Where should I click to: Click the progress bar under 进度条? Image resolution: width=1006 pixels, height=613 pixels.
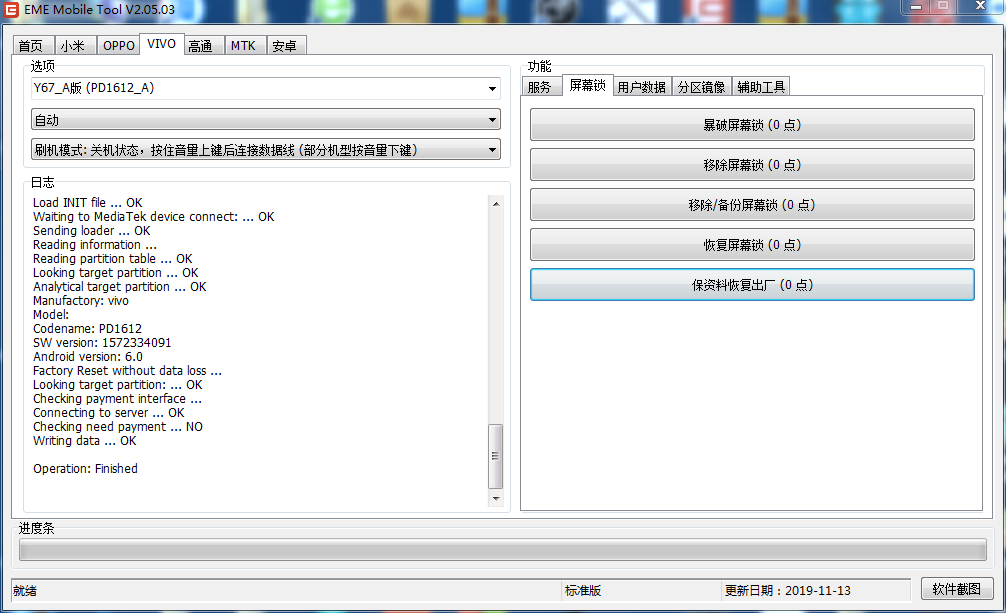503,550
